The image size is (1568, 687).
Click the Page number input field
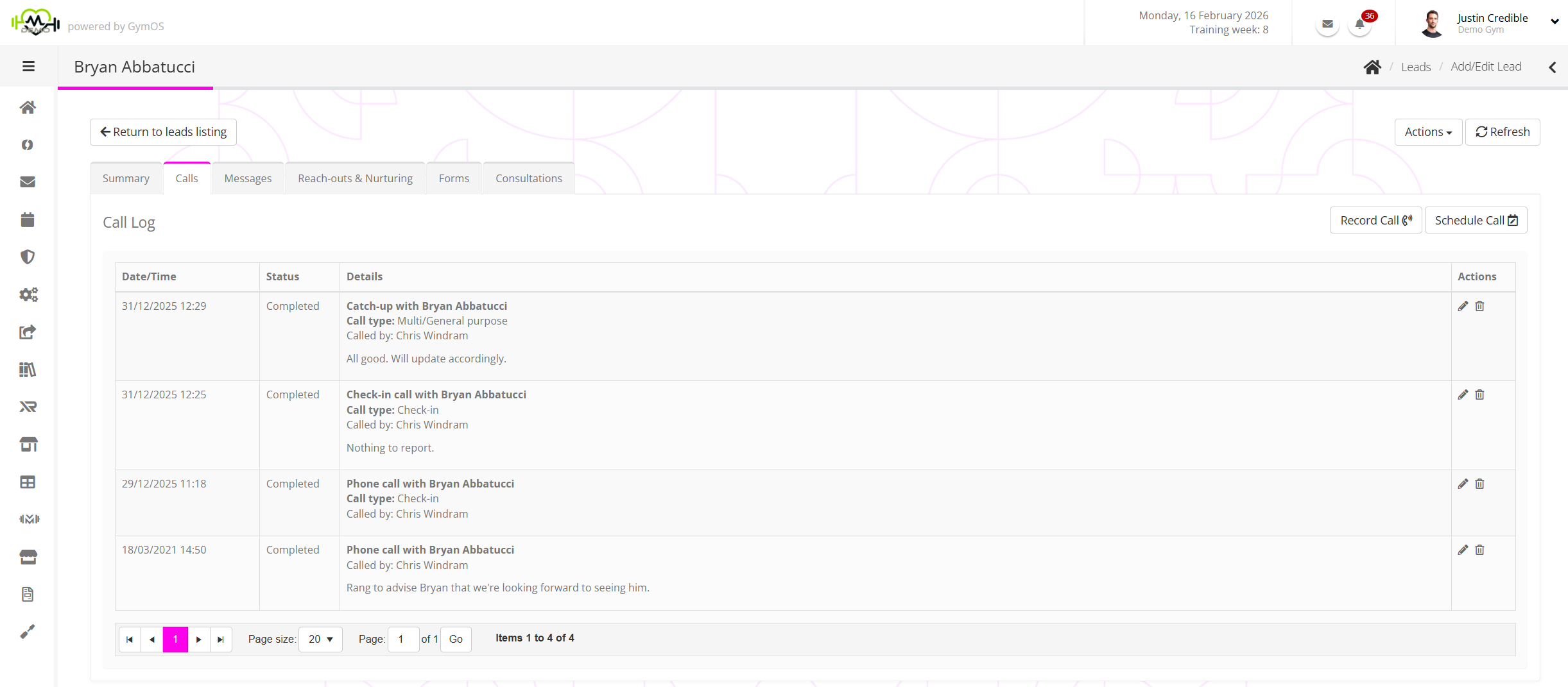pos(403,640)
